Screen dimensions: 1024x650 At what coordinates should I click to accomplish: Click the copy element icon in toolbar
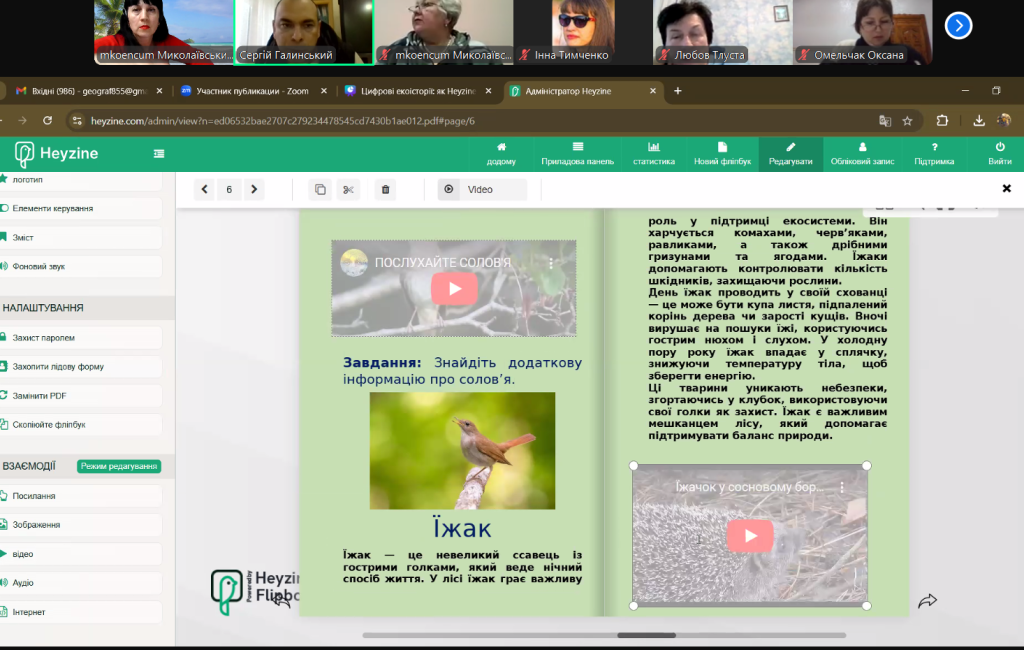pos(320,189)
